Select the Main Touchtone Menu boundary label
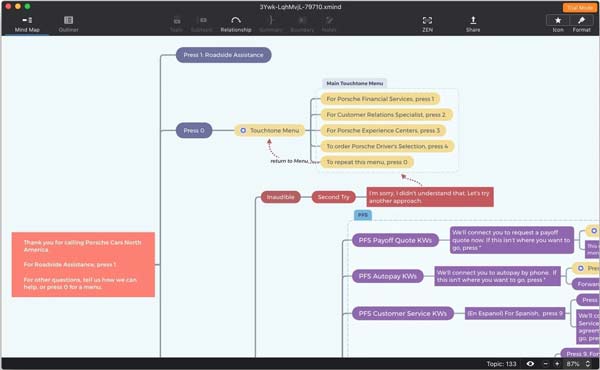 (354, 83)
